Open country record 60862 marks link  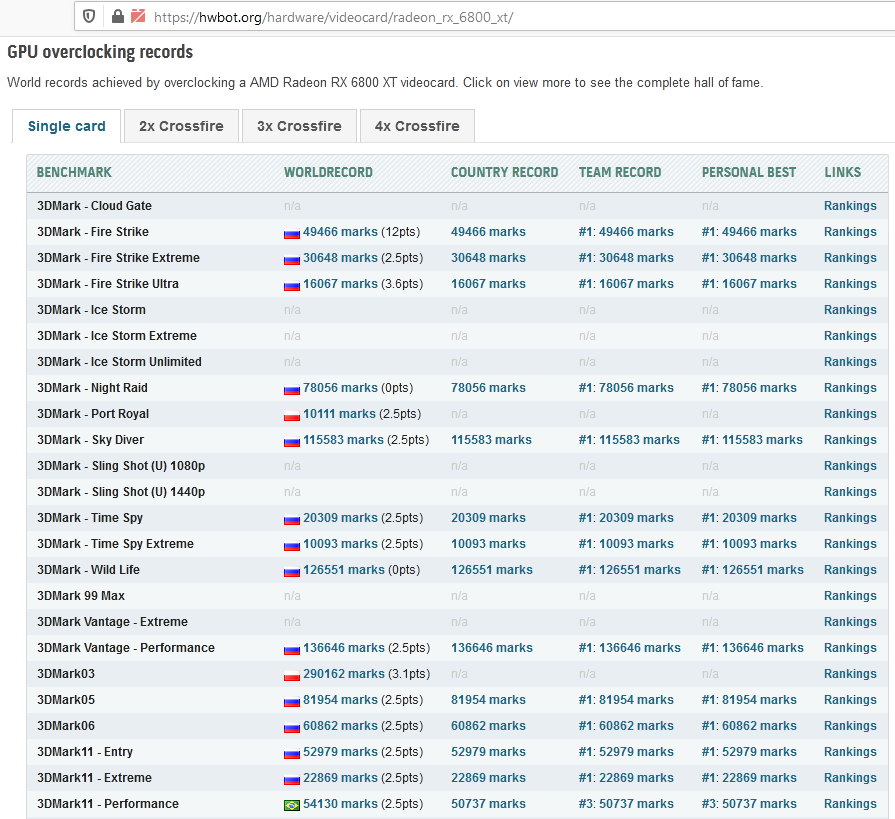(488, 726)
